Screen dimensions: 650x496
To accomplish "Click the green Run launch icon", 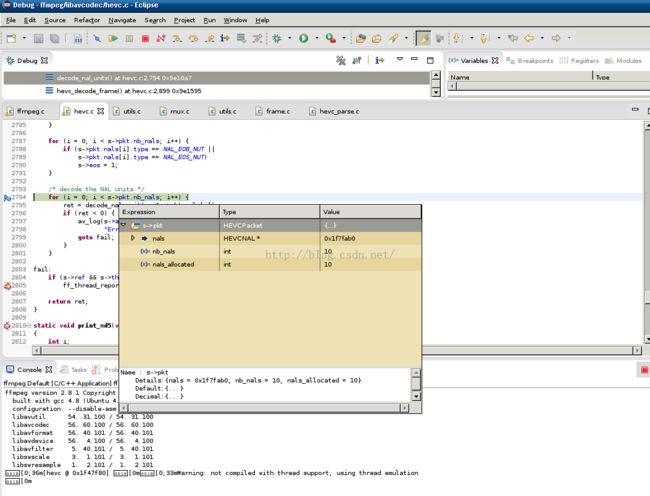I will click(304, 39).
